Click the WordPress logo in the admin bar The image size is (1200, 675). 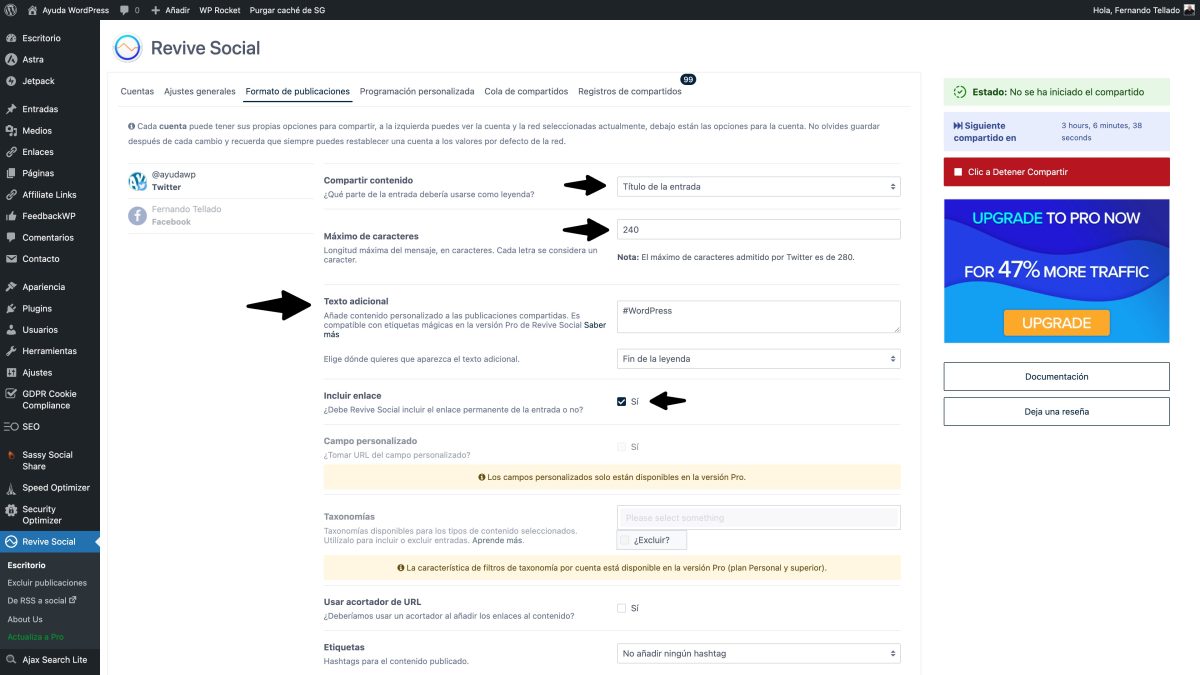(11, 9)
